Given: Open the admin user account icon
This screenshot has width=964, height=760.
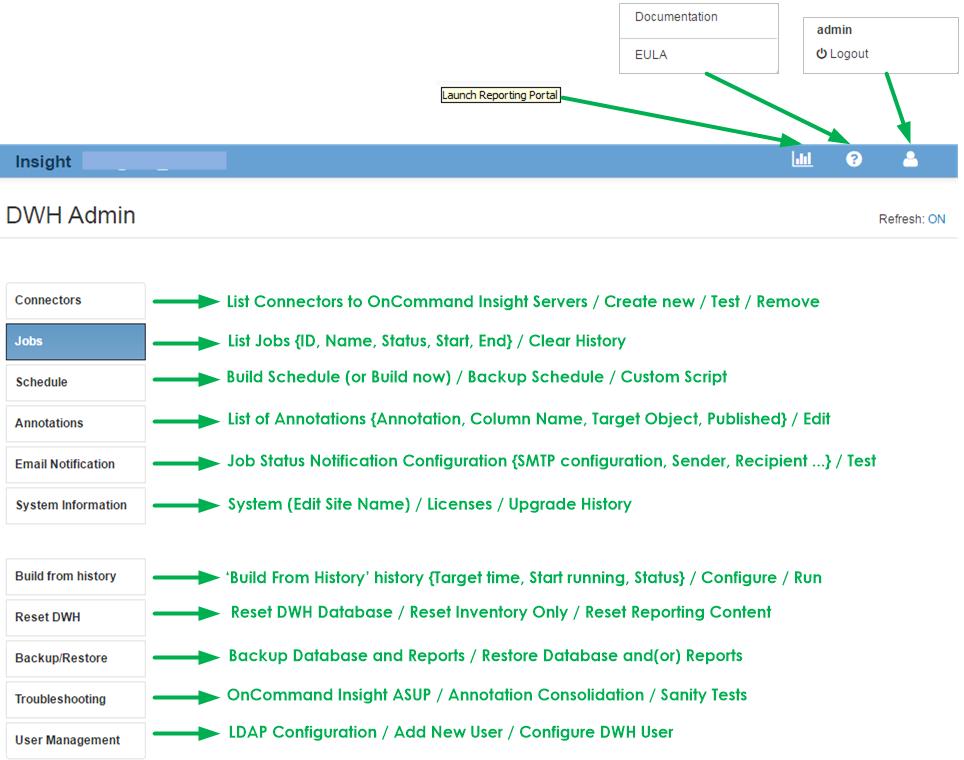Looking at the screenshot, I should point(909,158).
